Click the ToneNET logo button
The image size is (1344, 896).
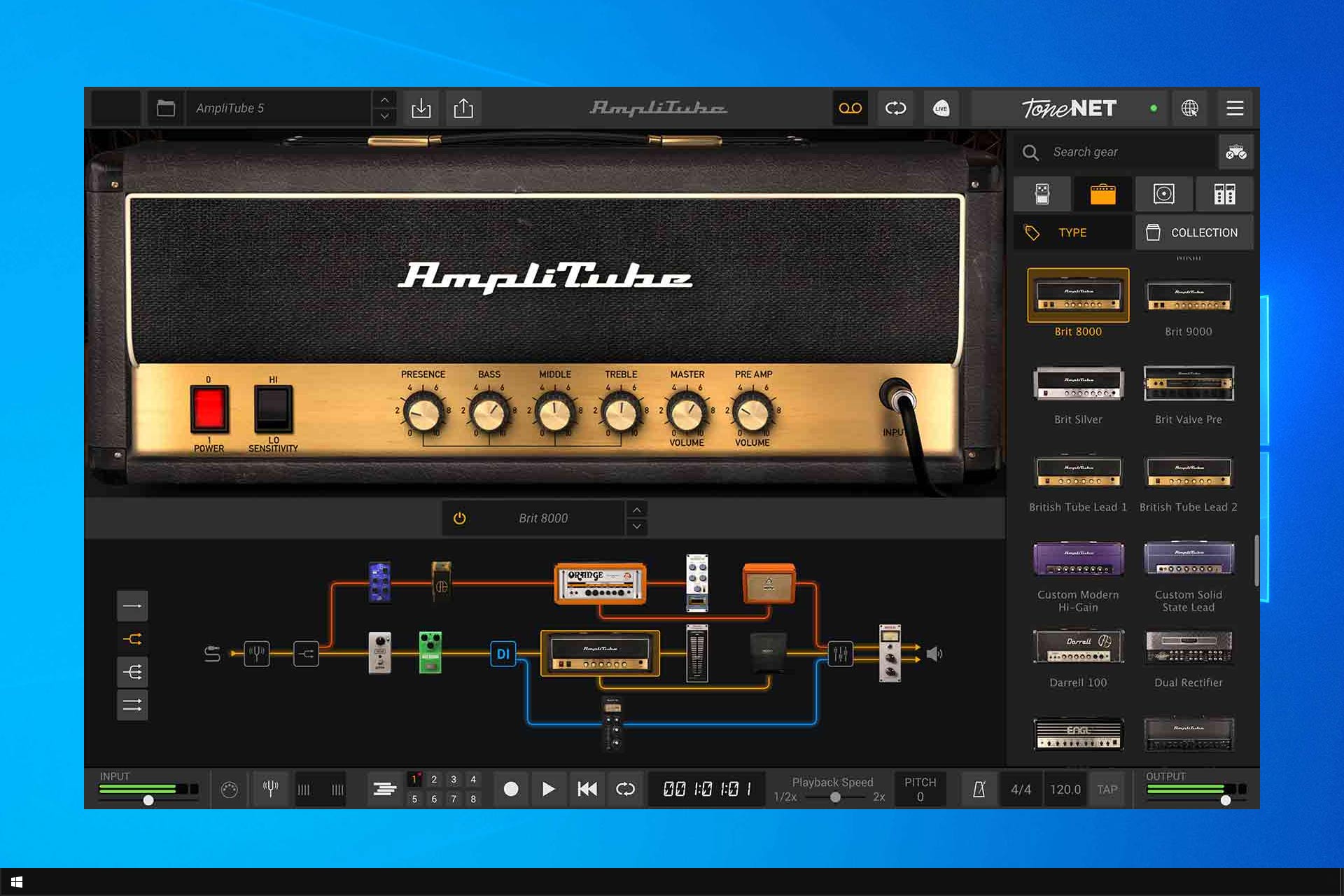point(1069,108)
